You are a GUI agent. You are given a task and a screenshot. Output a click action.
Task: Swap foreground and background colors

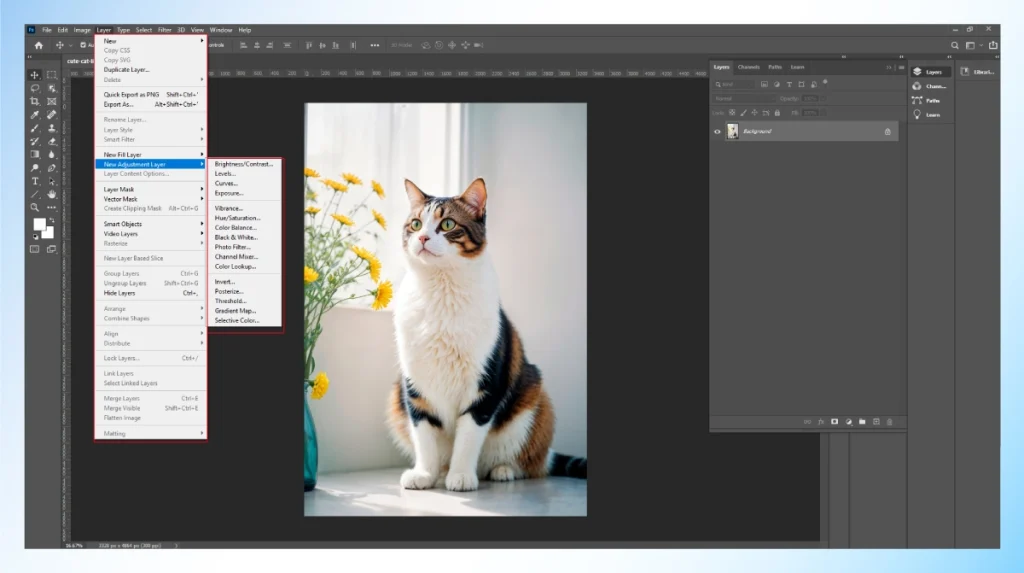coord(52,220)
